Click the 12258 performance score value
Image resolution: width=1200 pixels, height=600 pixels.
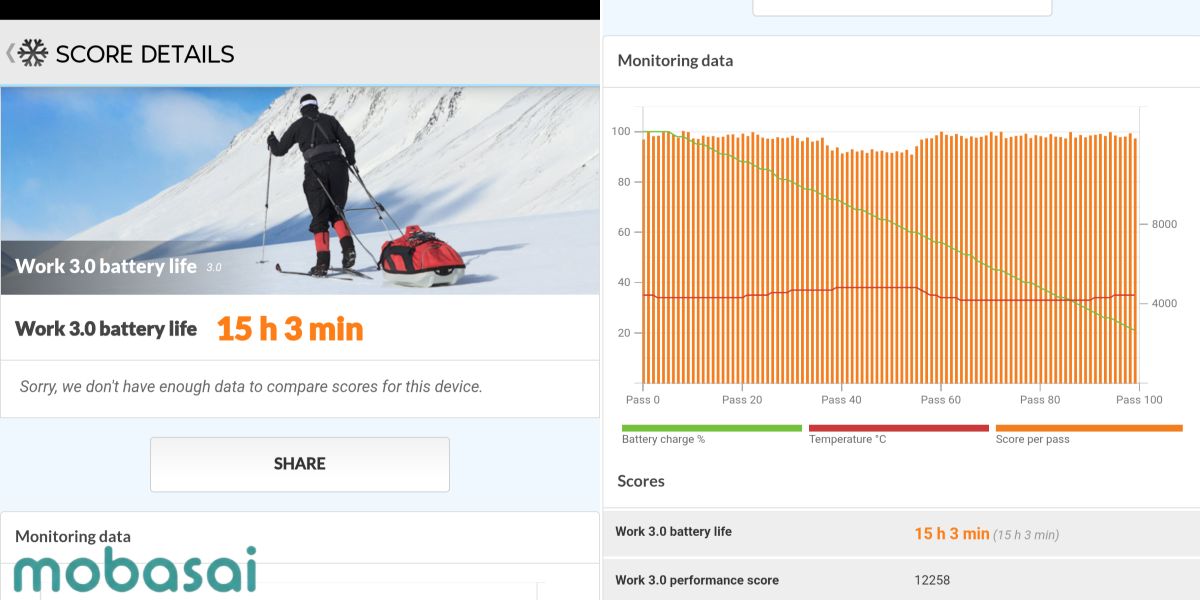[x=931, y=580]
